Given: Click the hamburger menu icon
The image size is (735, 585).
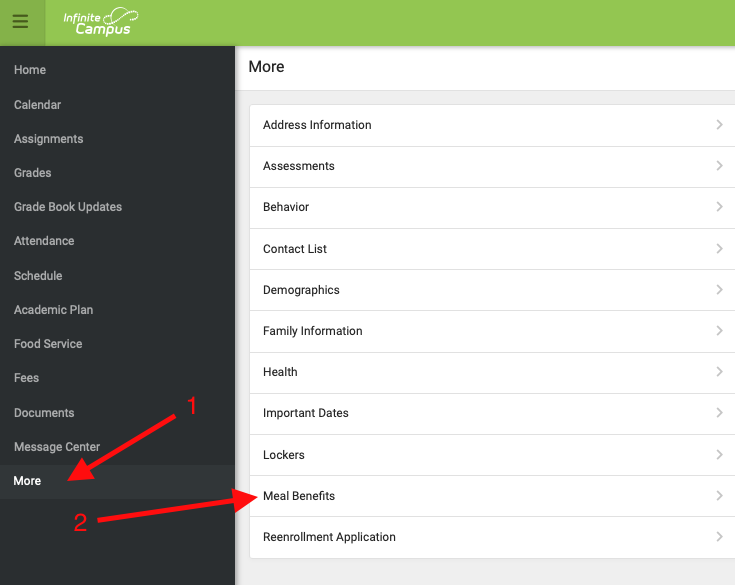Looking at the screenshot, I should 20,22.
